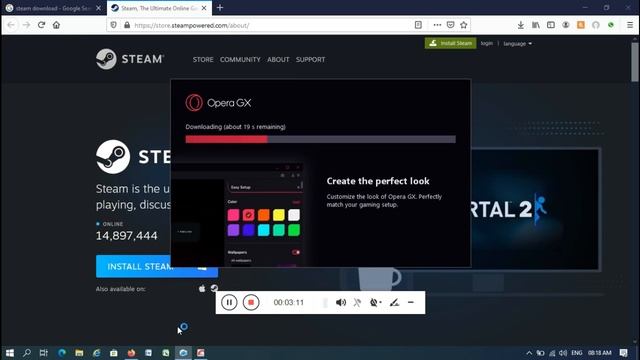640x360 pixels.
Task: Open the recorder webcam dropdown
Action: (375, 302)
